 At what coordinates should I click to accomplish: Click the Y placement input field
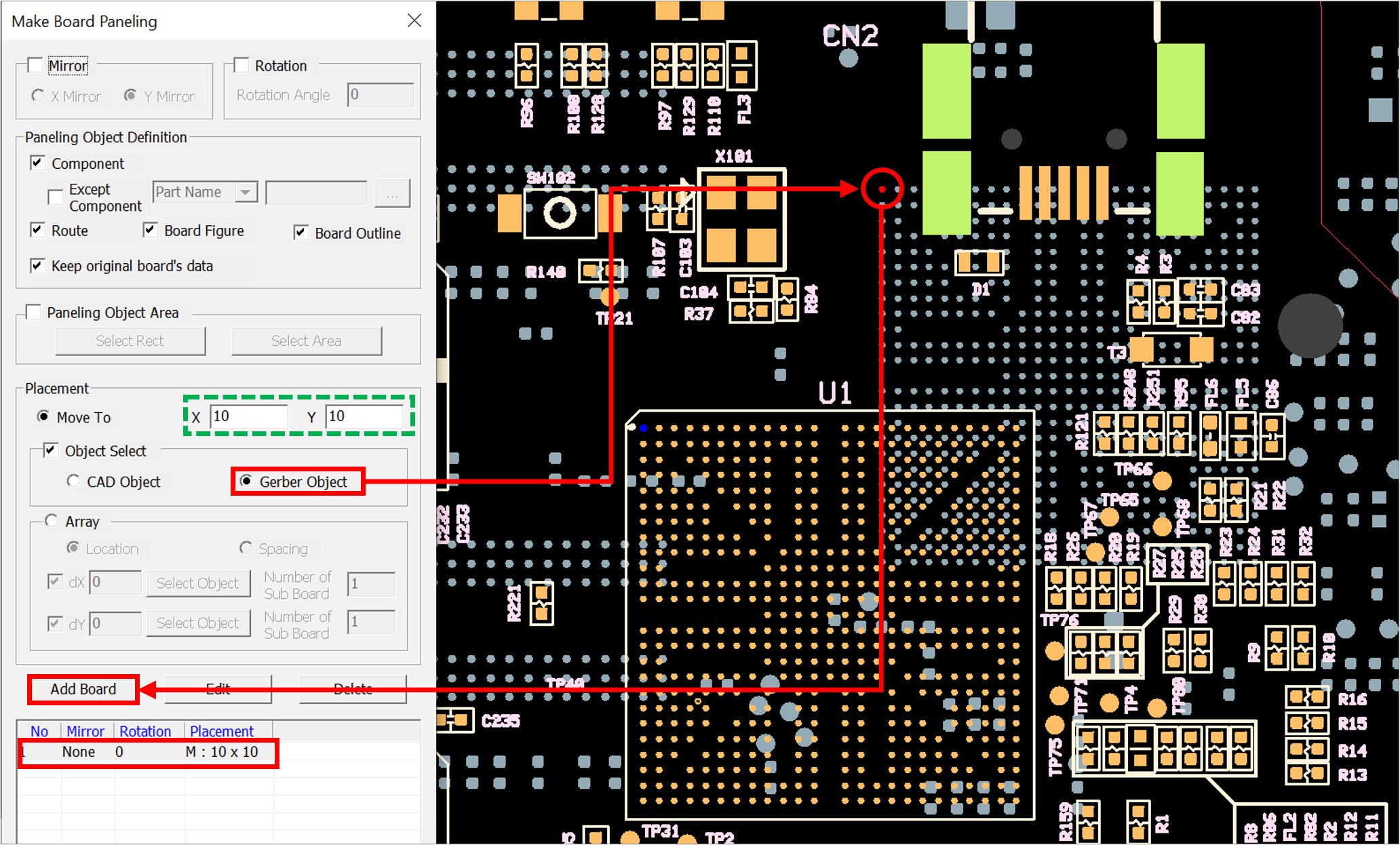tap(364, 416)
